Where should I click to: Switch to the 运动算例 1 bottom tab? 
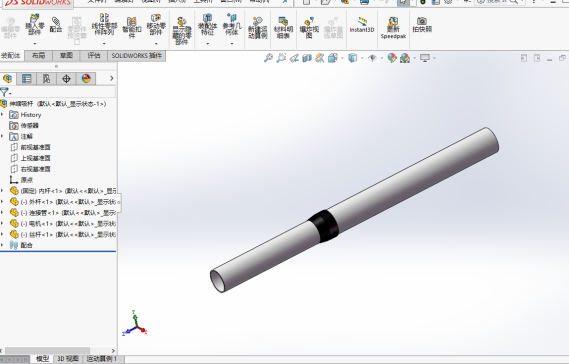[102, 359]
